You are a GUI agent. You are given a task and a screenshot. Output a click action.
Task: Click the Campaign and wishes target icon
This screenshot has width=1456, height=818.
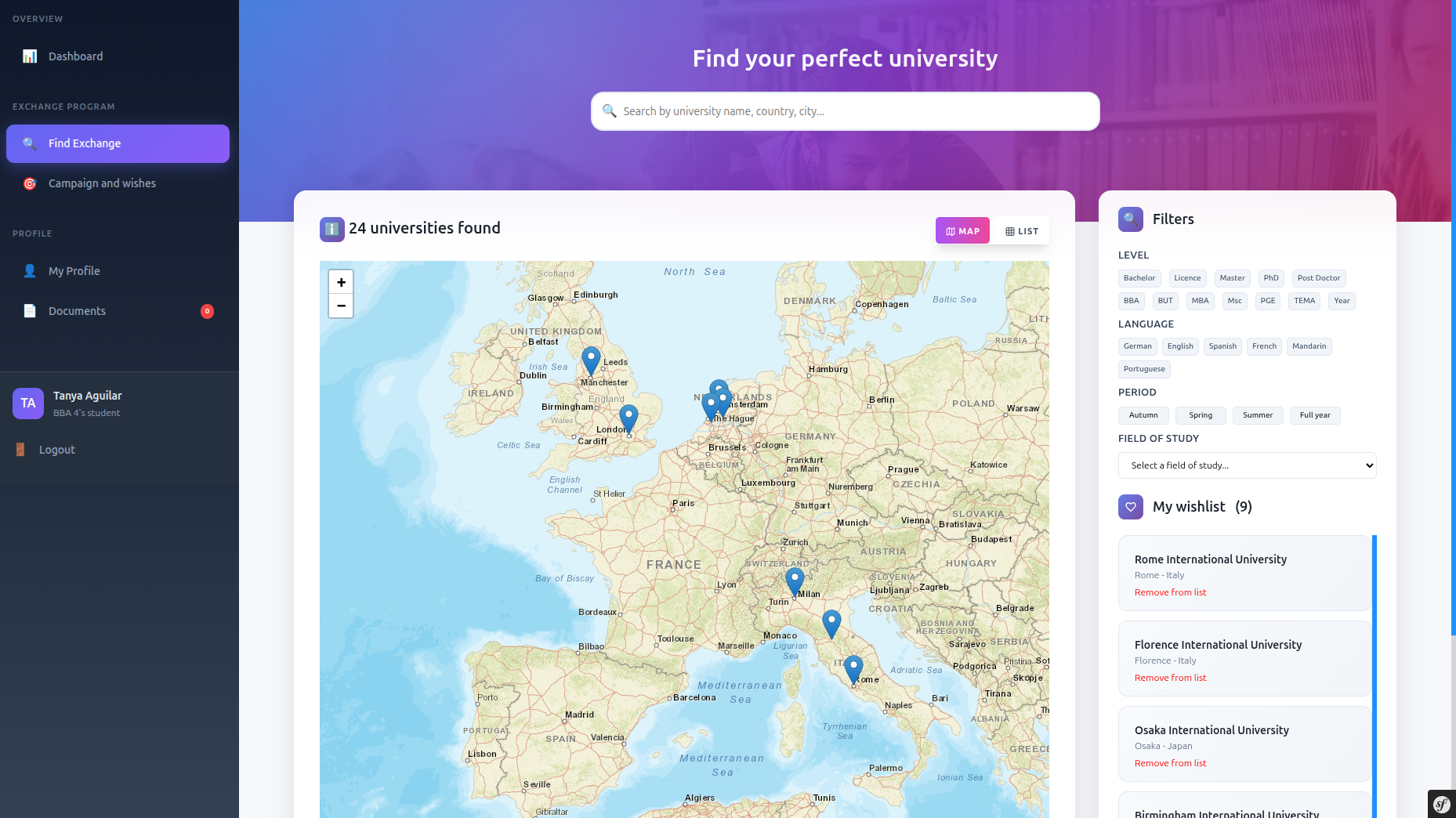coord(30,183)
